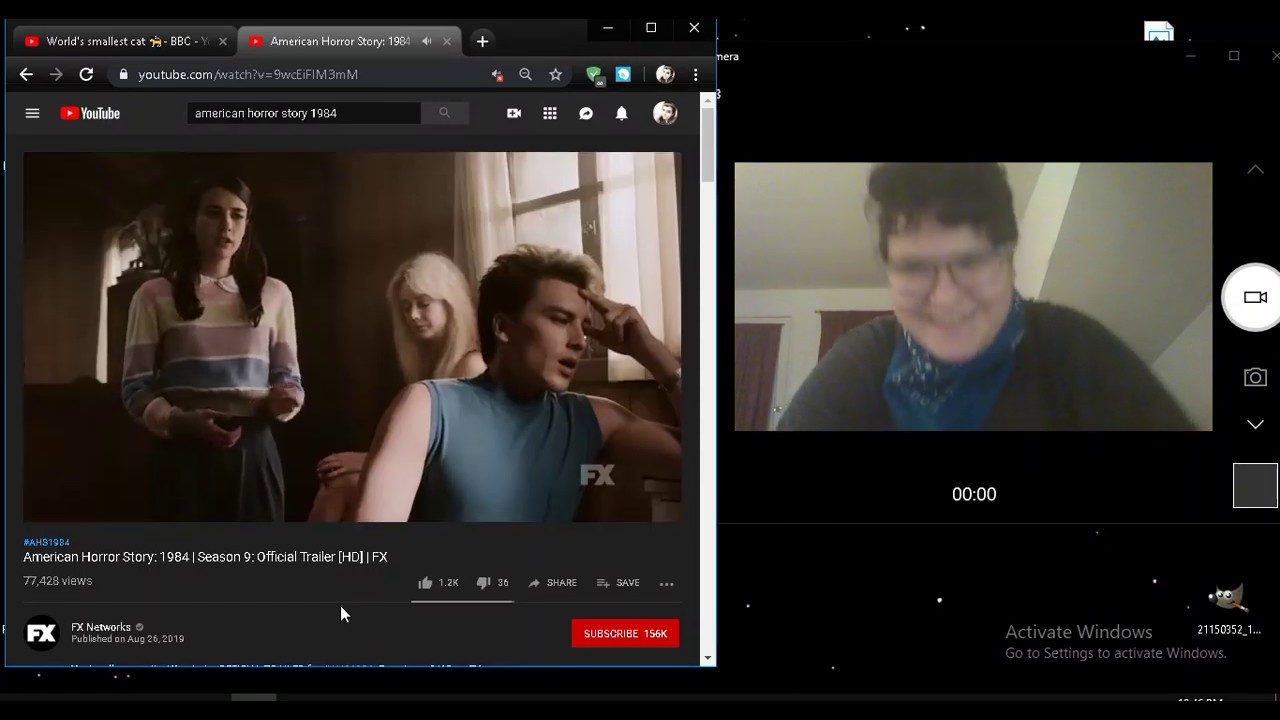Click the Camera app down chevron
Viewport: 1280px width, 720px height.
[1255, 425]
